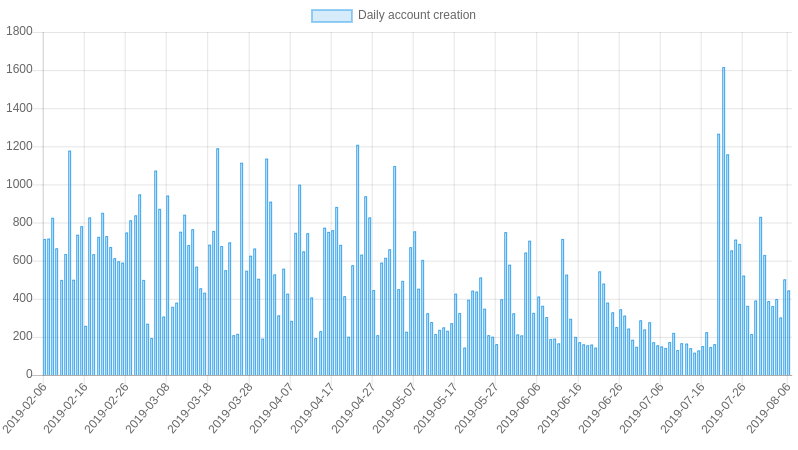Image resolution: width=798 pixels, height=450 pixels.
Task: Click x-axis date 2019-03-08
Action: (149, 408)
